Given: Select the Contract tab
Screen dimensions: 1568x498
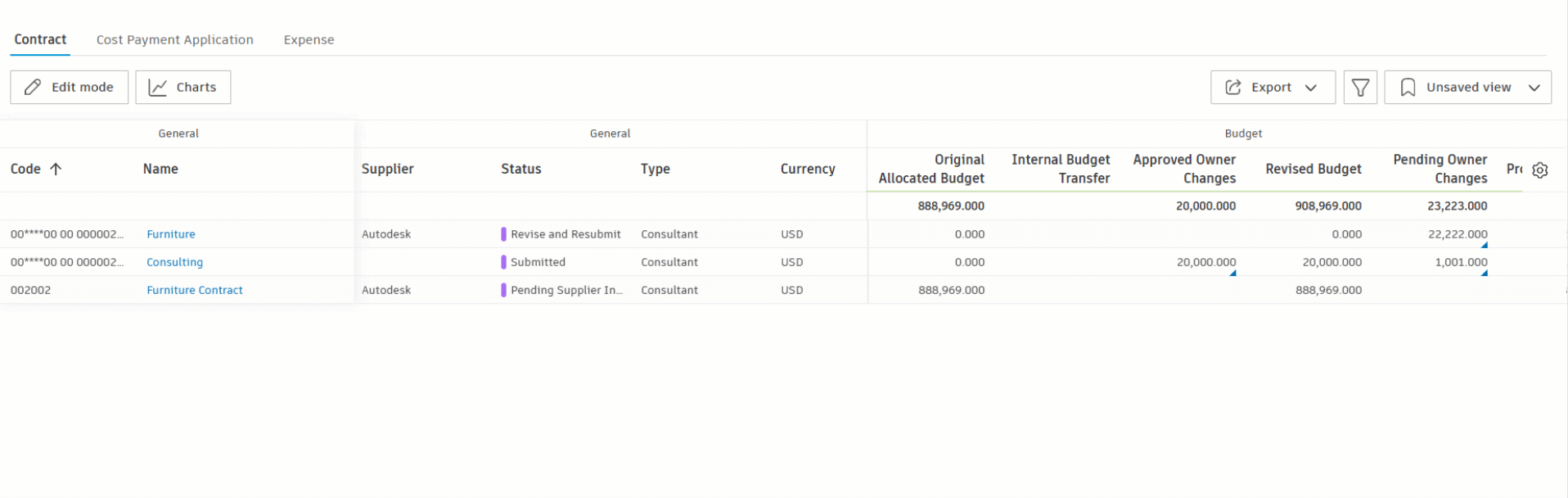Looking at the screenshot, I should (x=40, y=39).
